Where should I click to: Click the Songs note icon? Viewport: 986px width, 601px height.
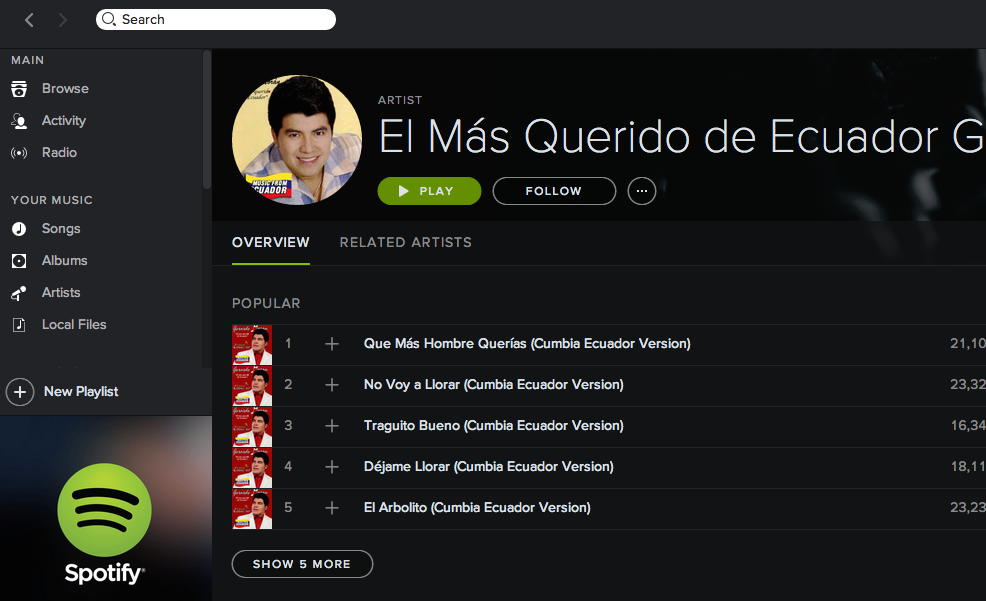(19, 229)
